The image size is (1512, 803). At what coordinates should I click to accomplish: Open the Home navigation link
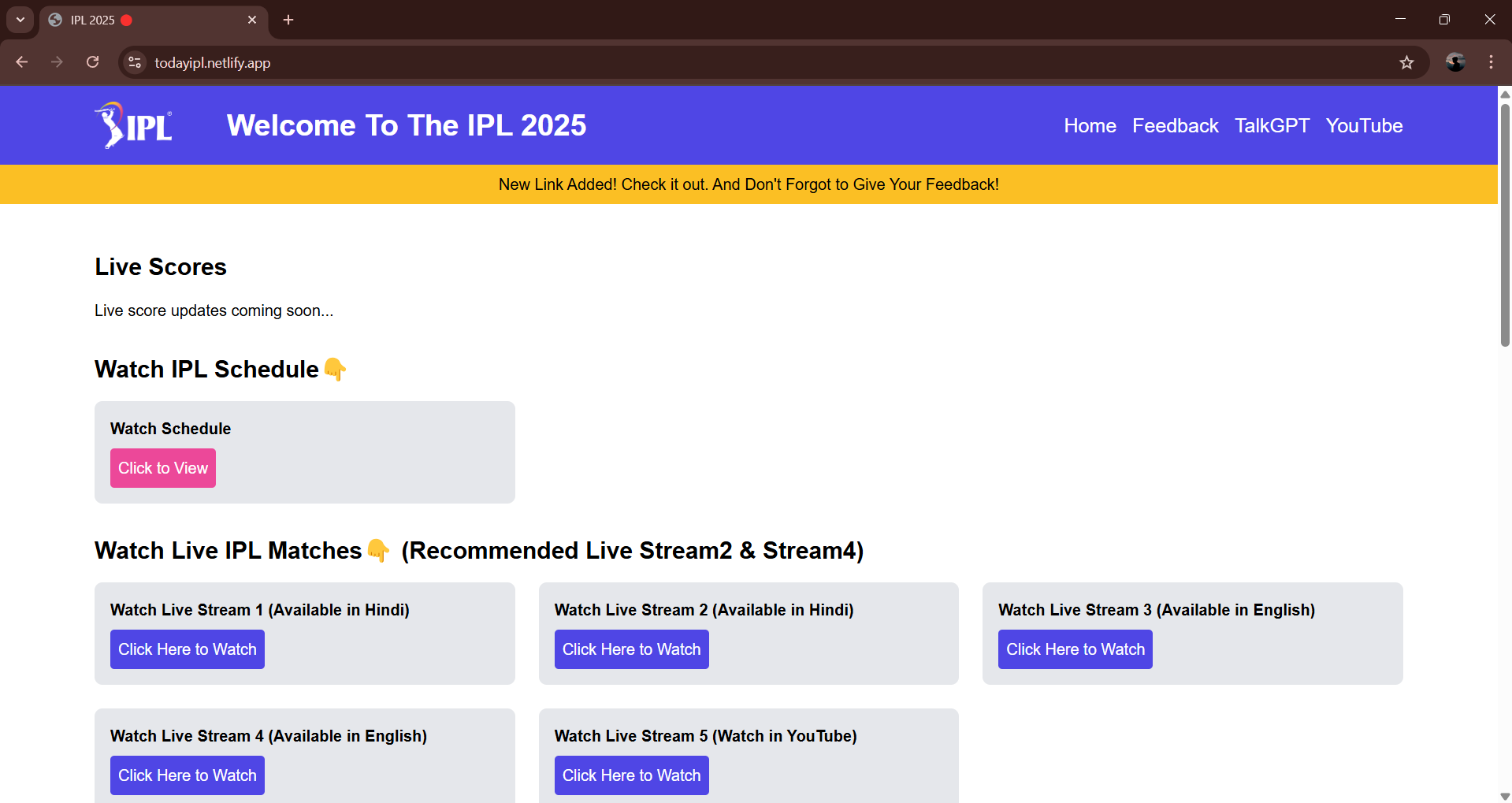click(1090, 125)
